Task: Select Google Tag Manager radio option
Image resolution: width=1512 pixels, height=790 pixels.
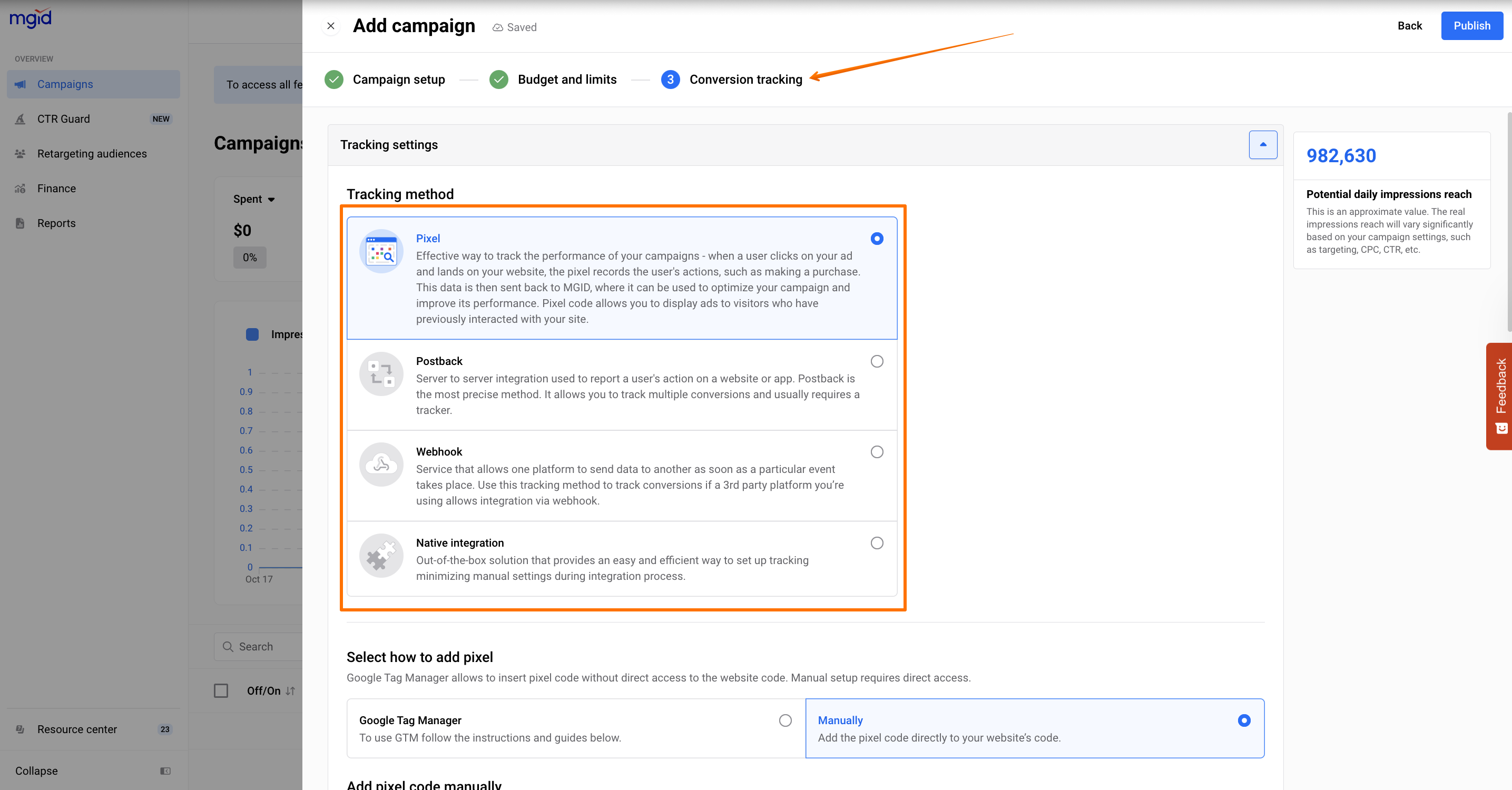Action: [785, 720]
